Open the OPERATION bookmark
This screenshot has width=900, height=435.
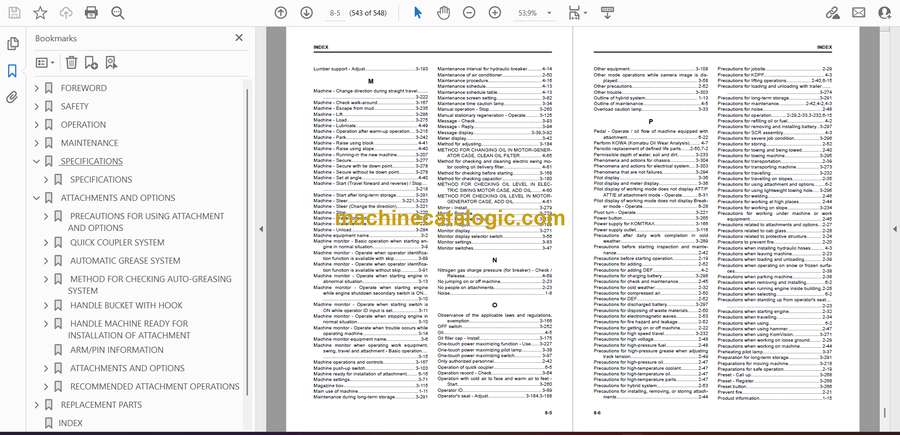(83, 125)
